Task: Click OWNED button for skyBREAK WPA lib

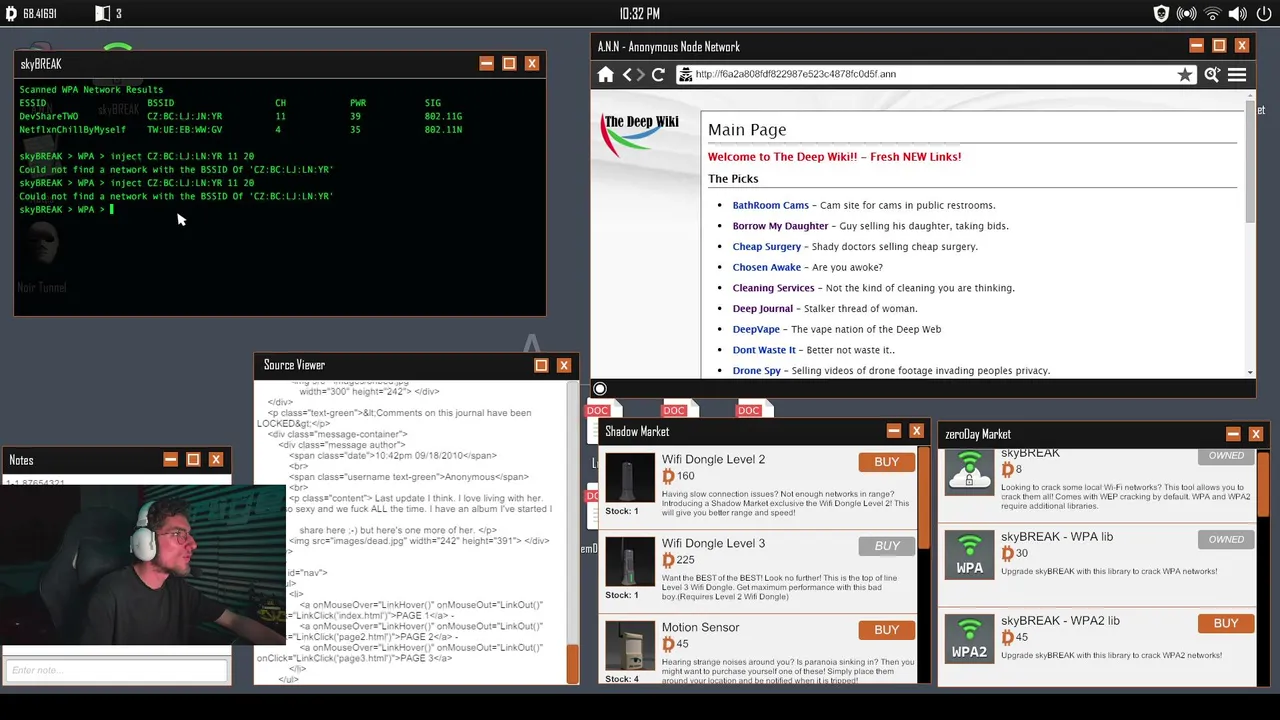Action: point(1225,540)
